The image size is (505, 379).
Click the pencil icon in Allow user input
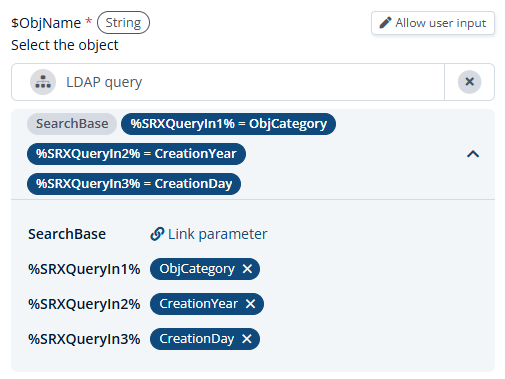click(385, 23)
